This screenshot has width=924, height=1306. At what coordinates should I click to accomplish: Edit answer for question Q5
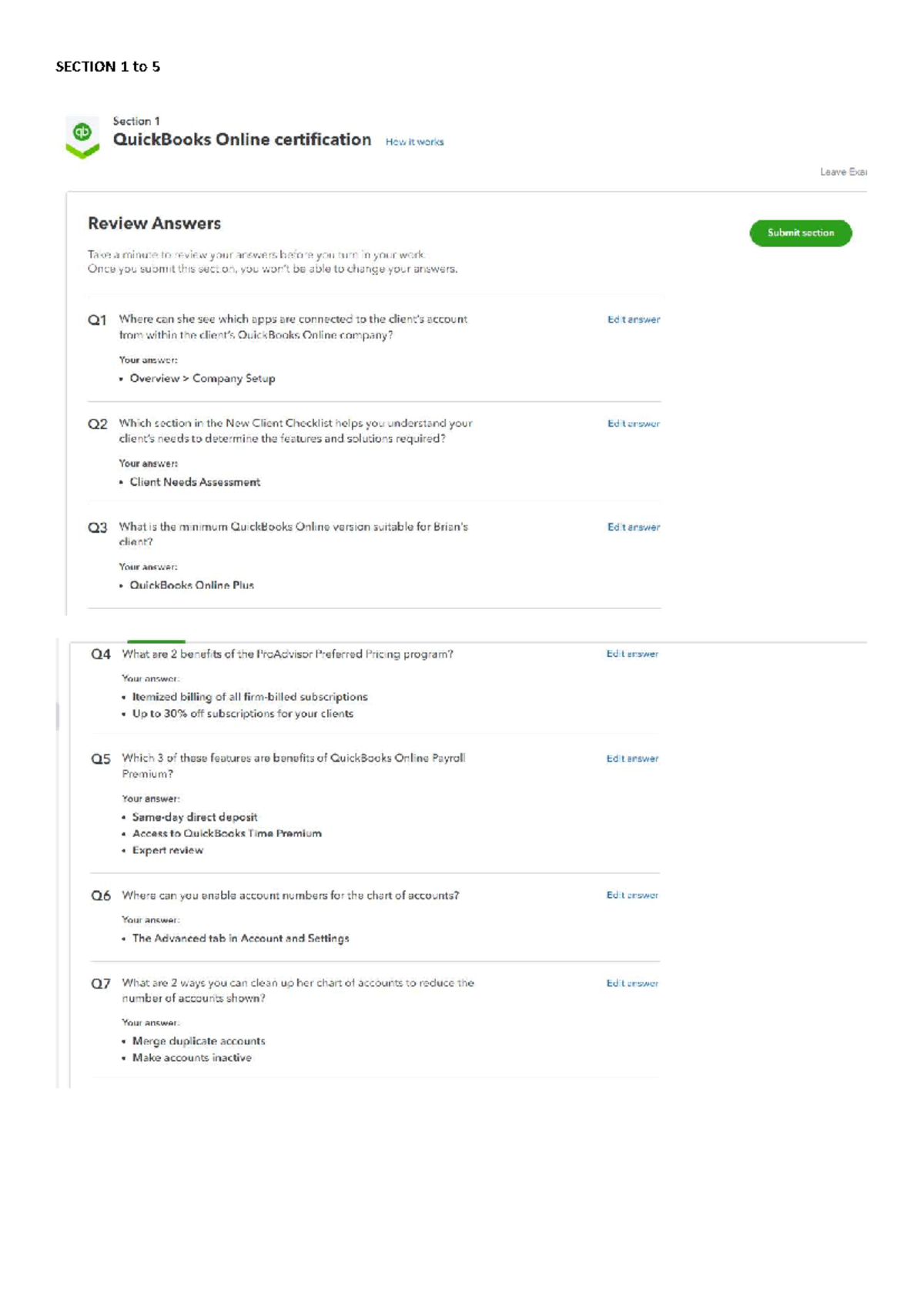point(632,758)
